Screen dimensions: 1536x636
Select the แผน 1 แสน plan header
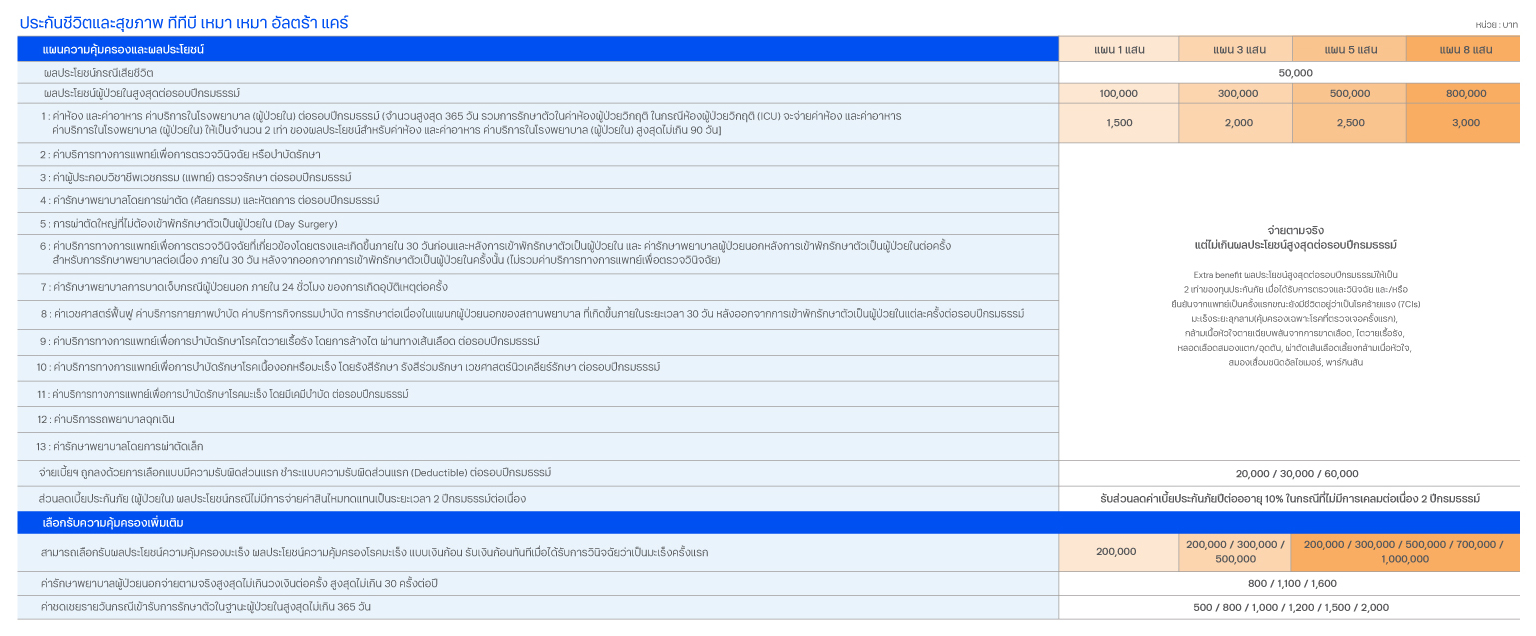coord(1118,49)
